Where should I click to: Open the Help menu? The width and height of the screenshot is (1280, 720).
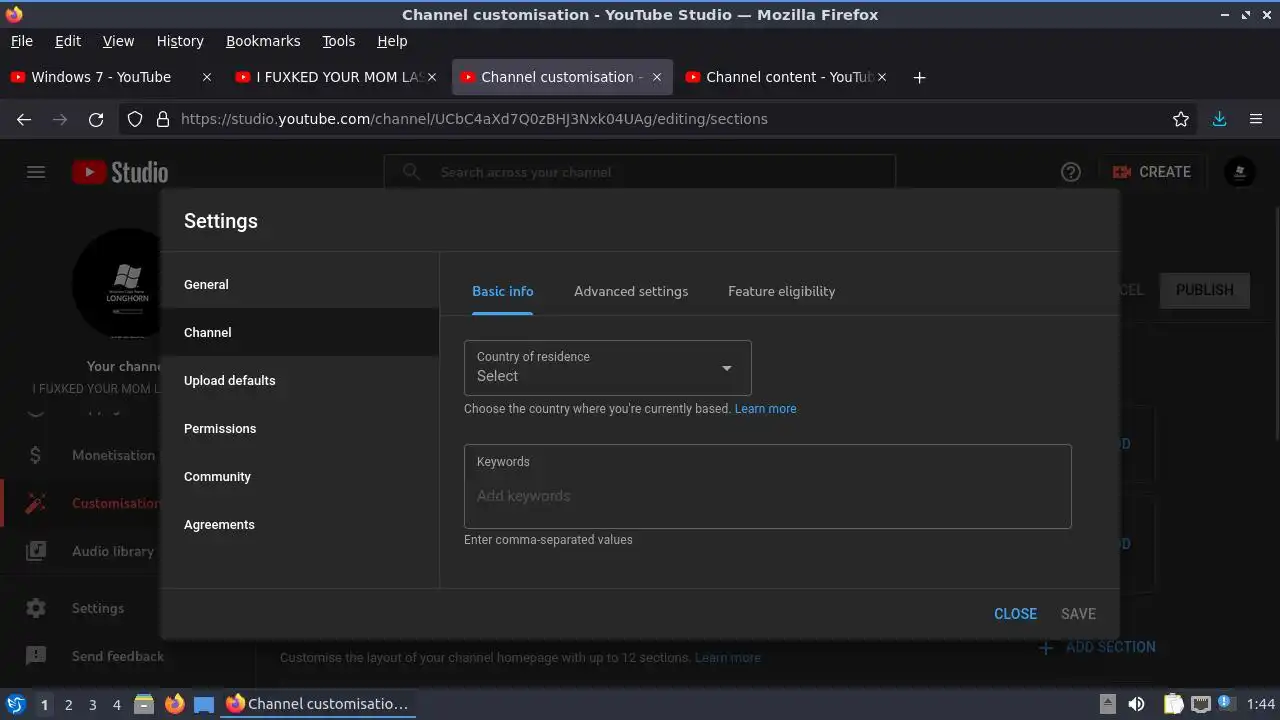pyautogui.click(x=392, y=41)
